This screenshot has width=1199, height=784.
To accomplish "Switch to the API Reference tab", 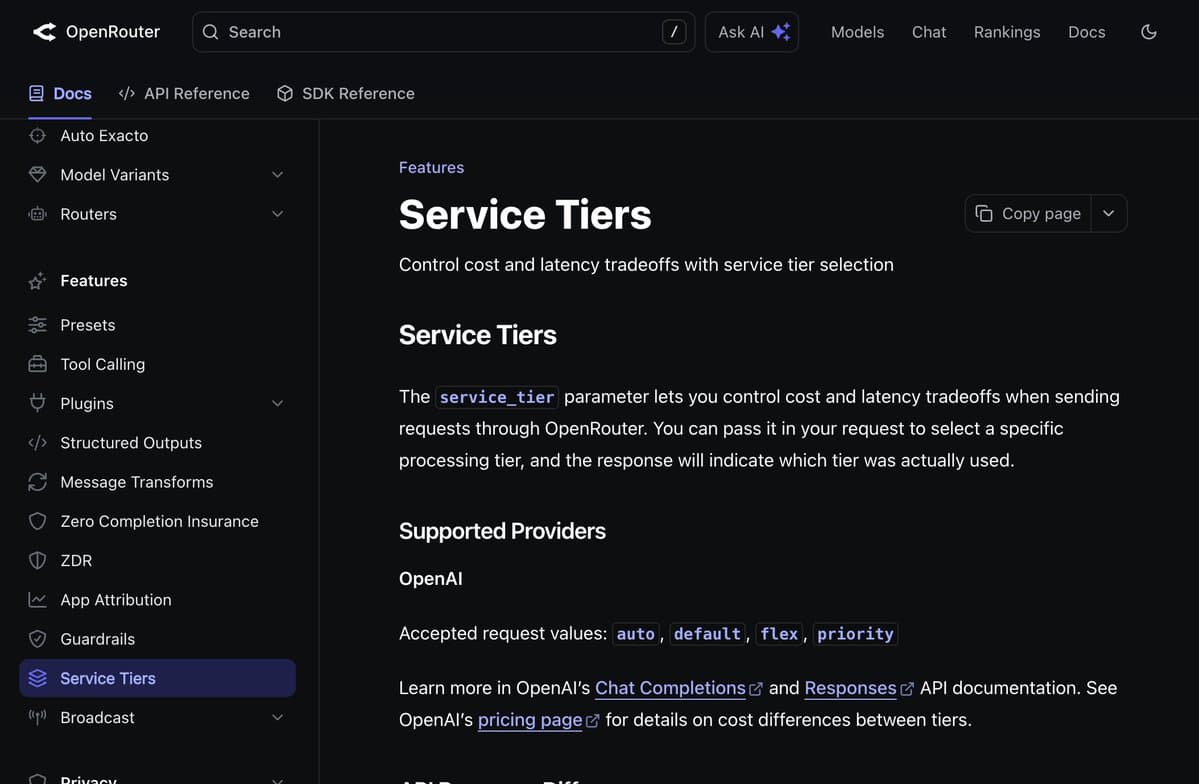I will pos(184,93).
